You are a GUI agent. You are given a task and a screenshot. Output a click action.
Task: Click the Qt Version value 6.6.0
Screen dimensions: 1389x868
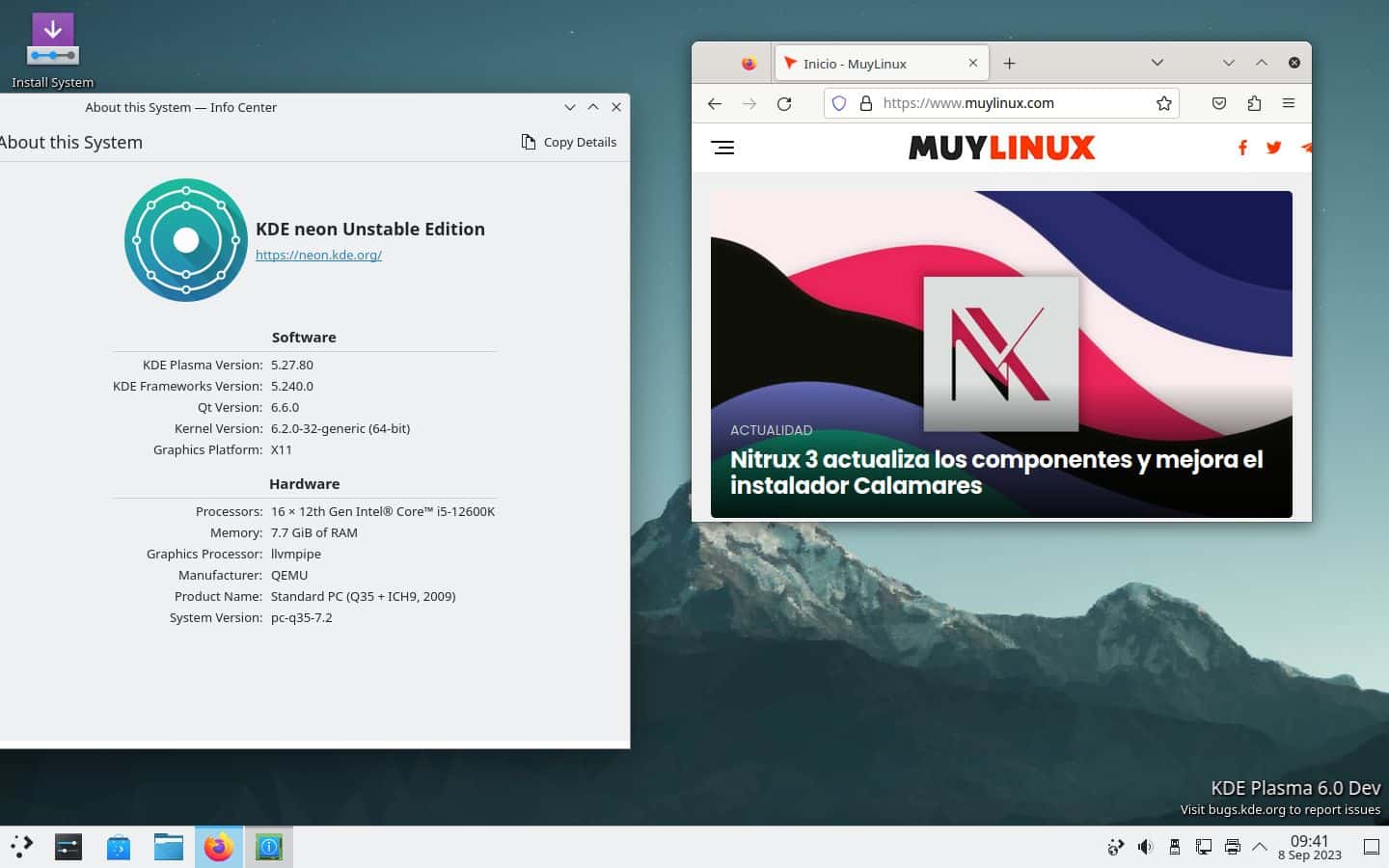pyautogui.click(x=286, y=407)
